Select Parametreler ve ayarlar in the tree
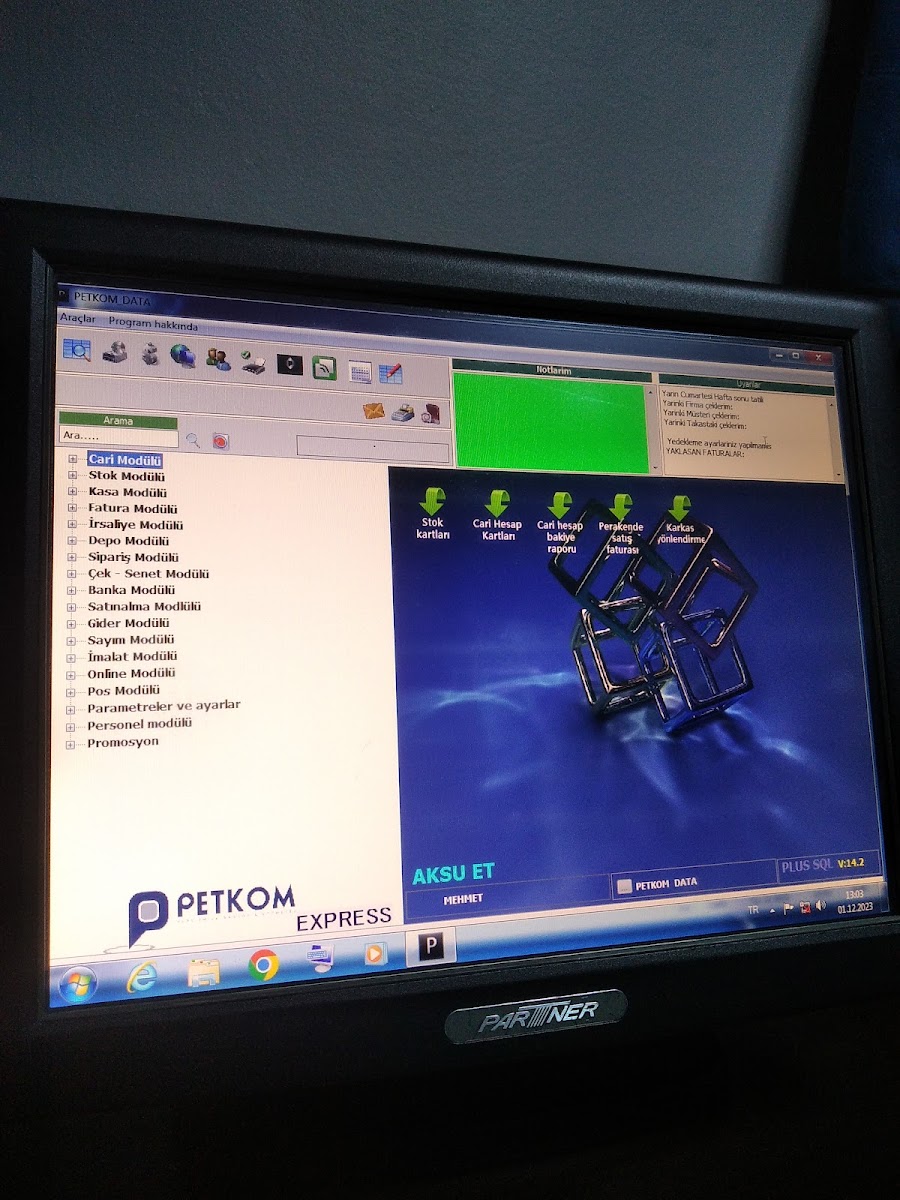Image resolution: width=900 pixels, height=1200 pixels. click(163, 706)
